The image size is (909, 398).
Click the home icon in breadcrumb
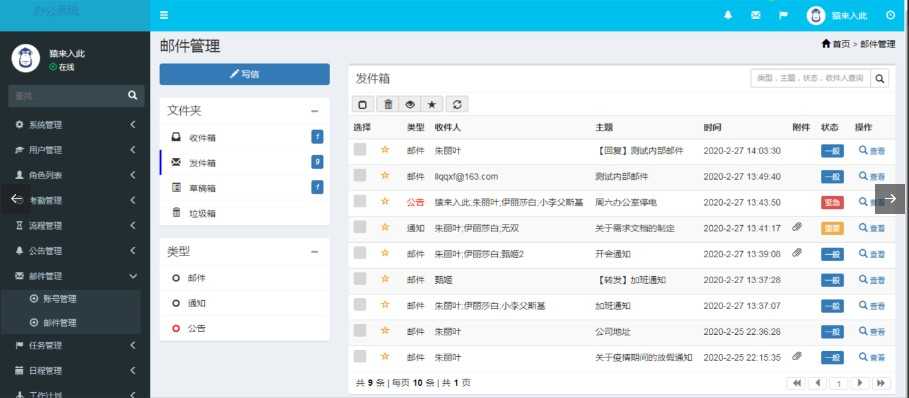tap(826, 43)
